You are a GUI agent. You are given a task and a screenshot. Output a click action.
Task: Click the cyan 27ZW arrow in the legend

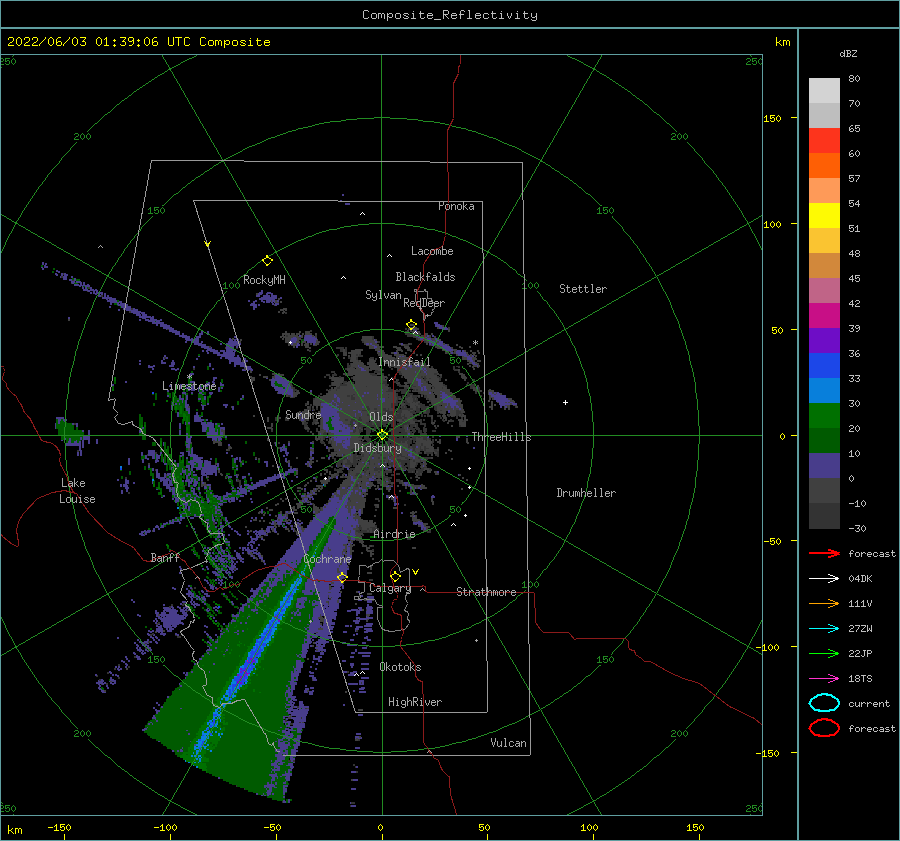click(824, 628)
